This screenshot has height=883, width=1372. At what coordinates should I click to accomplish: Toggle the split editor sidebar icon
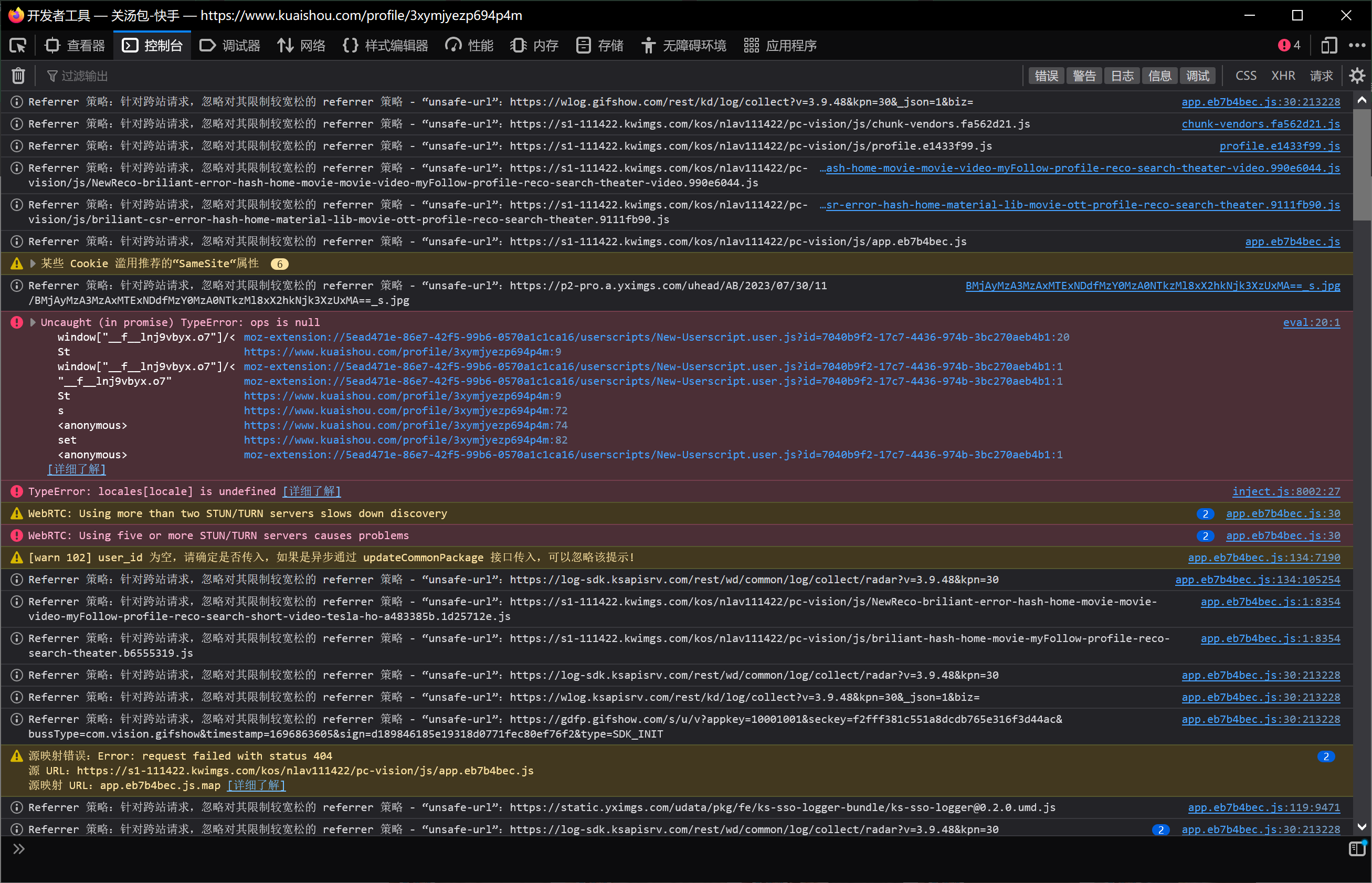click(1357, 848)
